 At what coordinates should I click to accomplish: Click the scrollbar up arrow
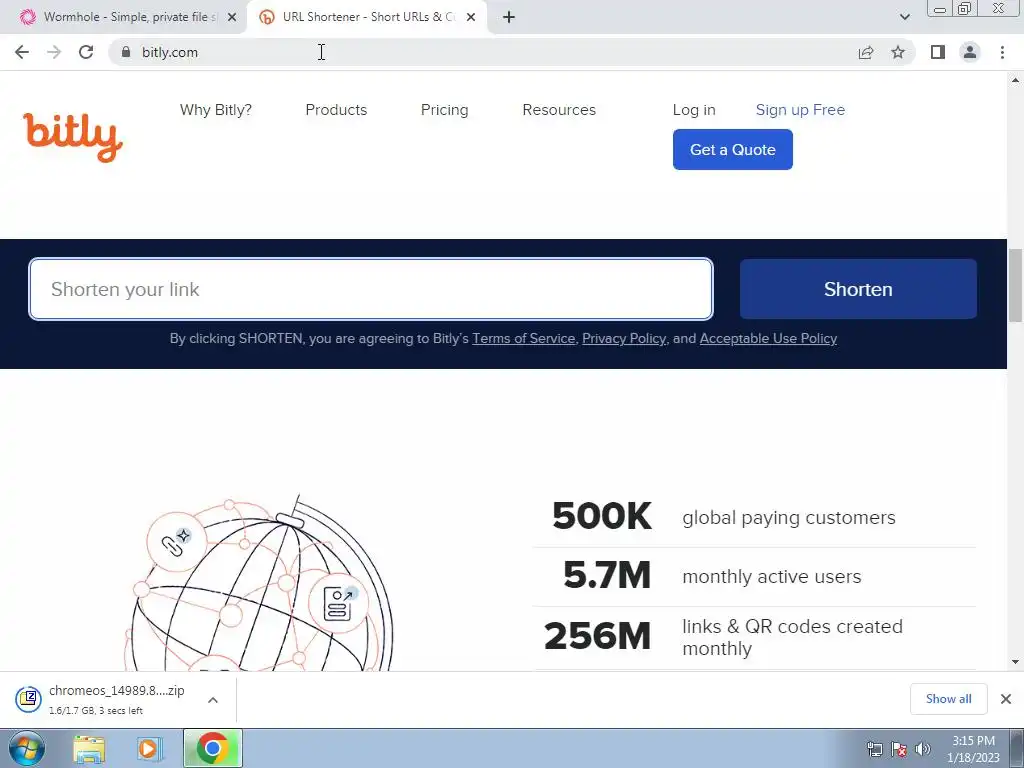[x=1015, y=80]
